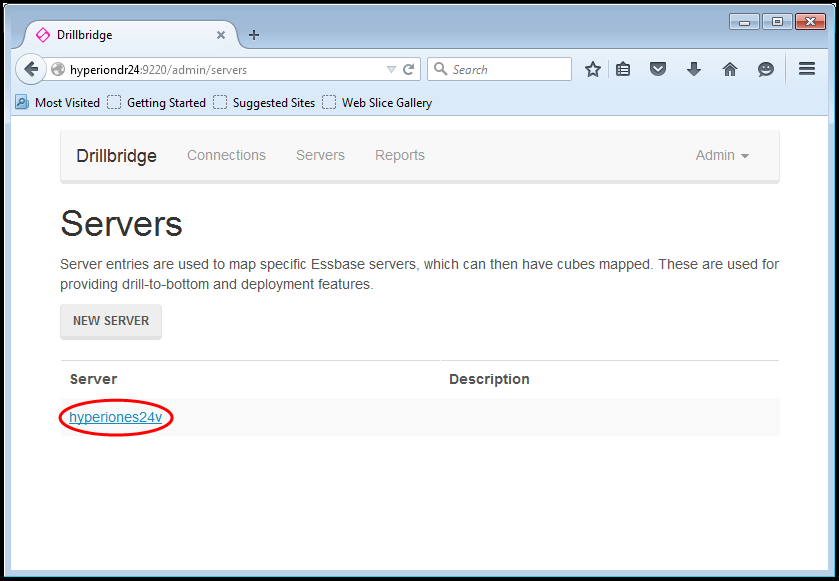839x581 pixels.
Task: Open the Firefox hamburger menu
Action: [x=807, y=68]
